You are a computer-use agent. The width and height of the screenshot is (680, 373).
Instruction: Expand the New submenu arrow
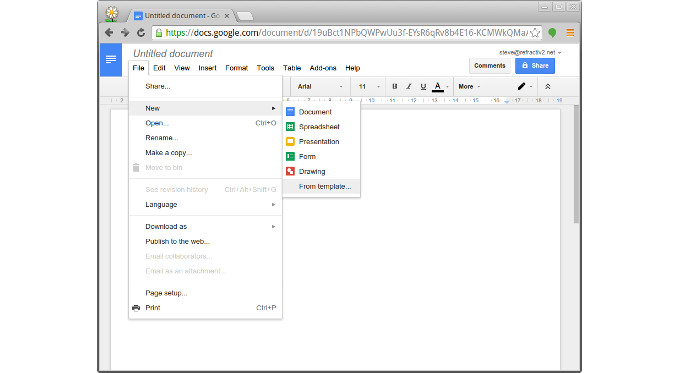point(273,108)
